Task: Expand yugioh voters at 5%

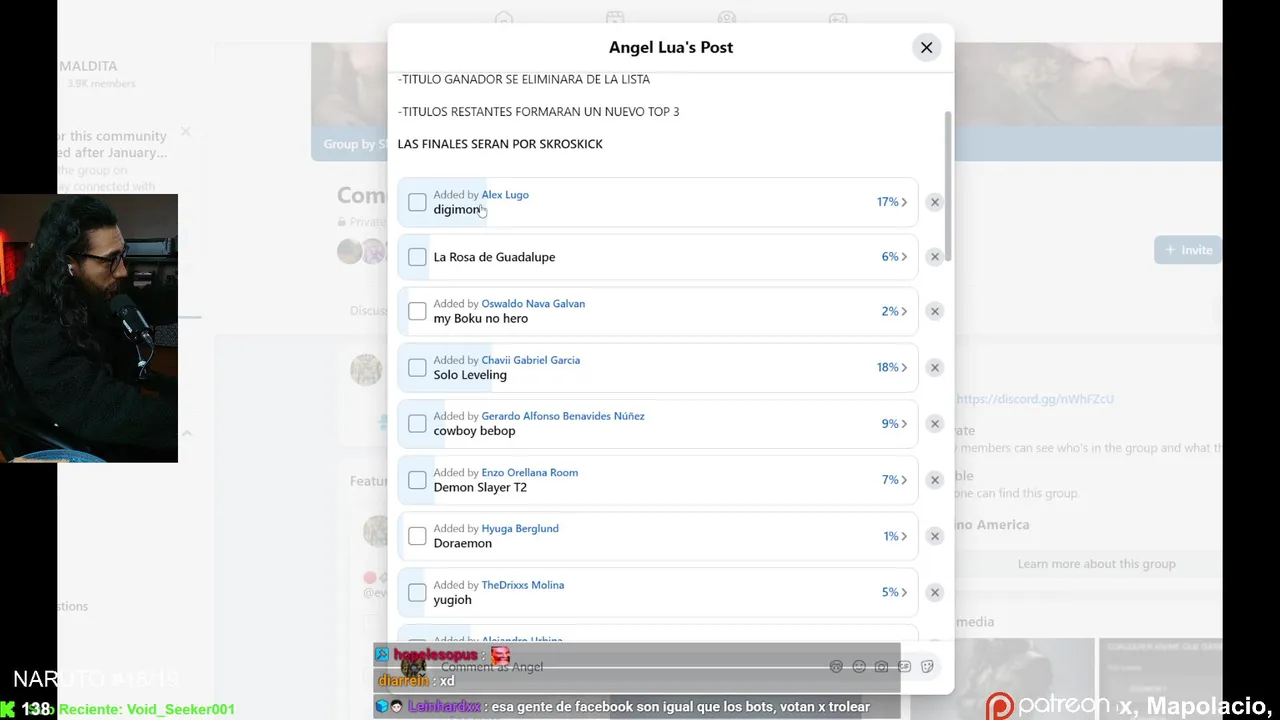Action: [894, 592]
